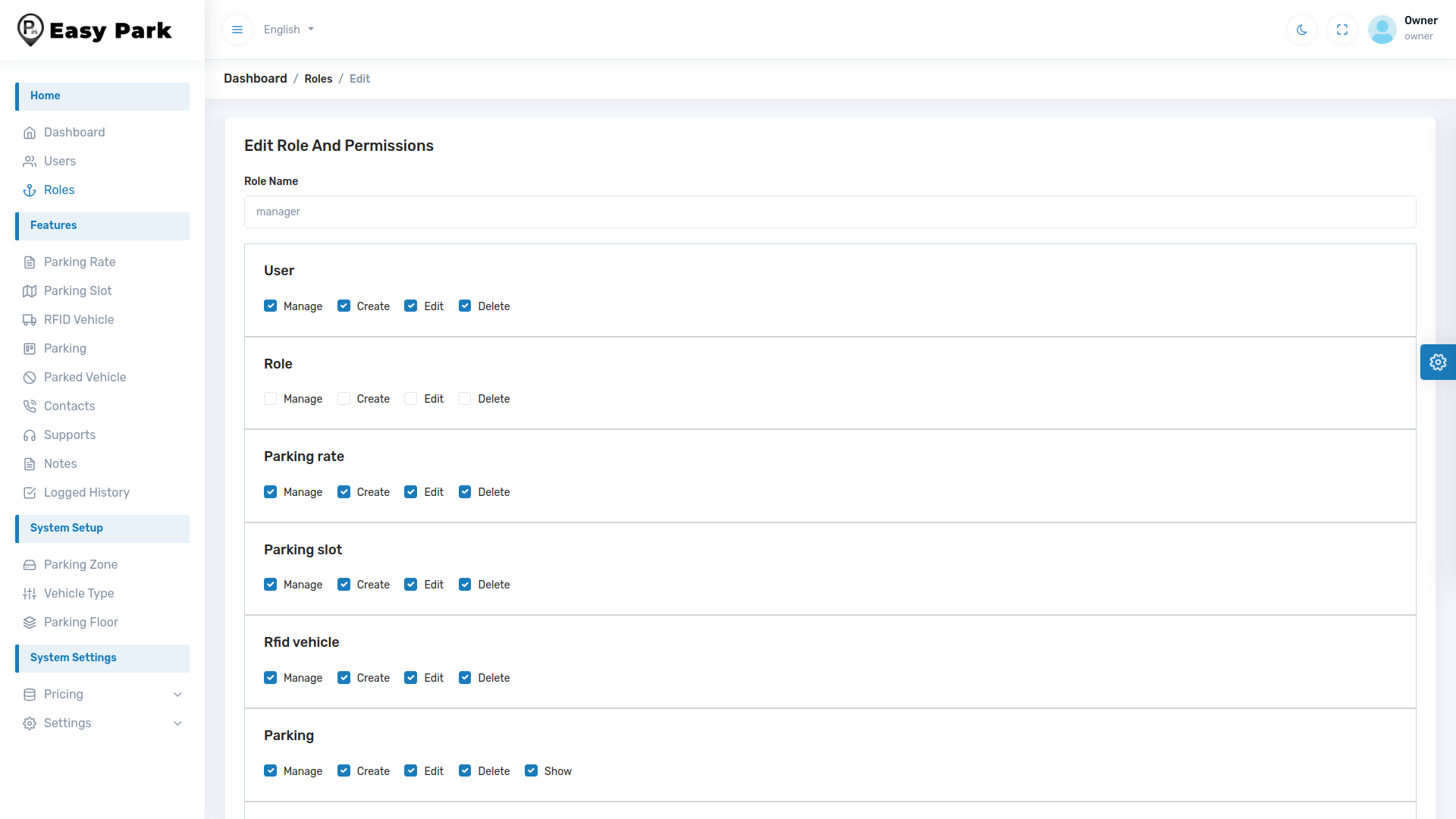1456x819 pixels.
Task: Open the English language dropdown
Action: [x=289, y=30]
